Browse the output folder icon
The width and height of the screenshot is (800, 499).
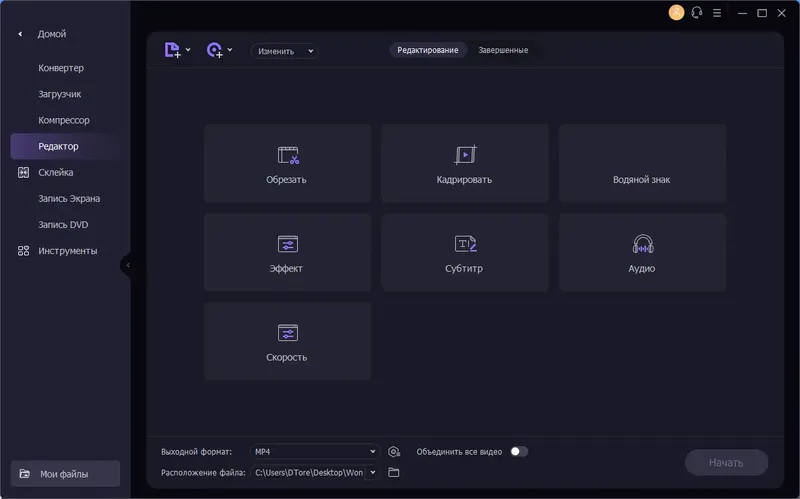(393, 472)
